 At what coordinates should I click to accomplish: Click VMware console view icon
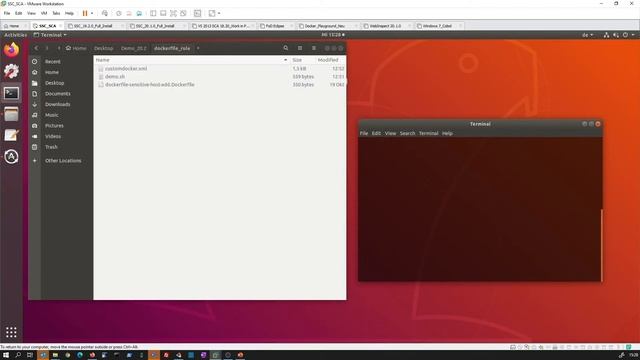198,13
